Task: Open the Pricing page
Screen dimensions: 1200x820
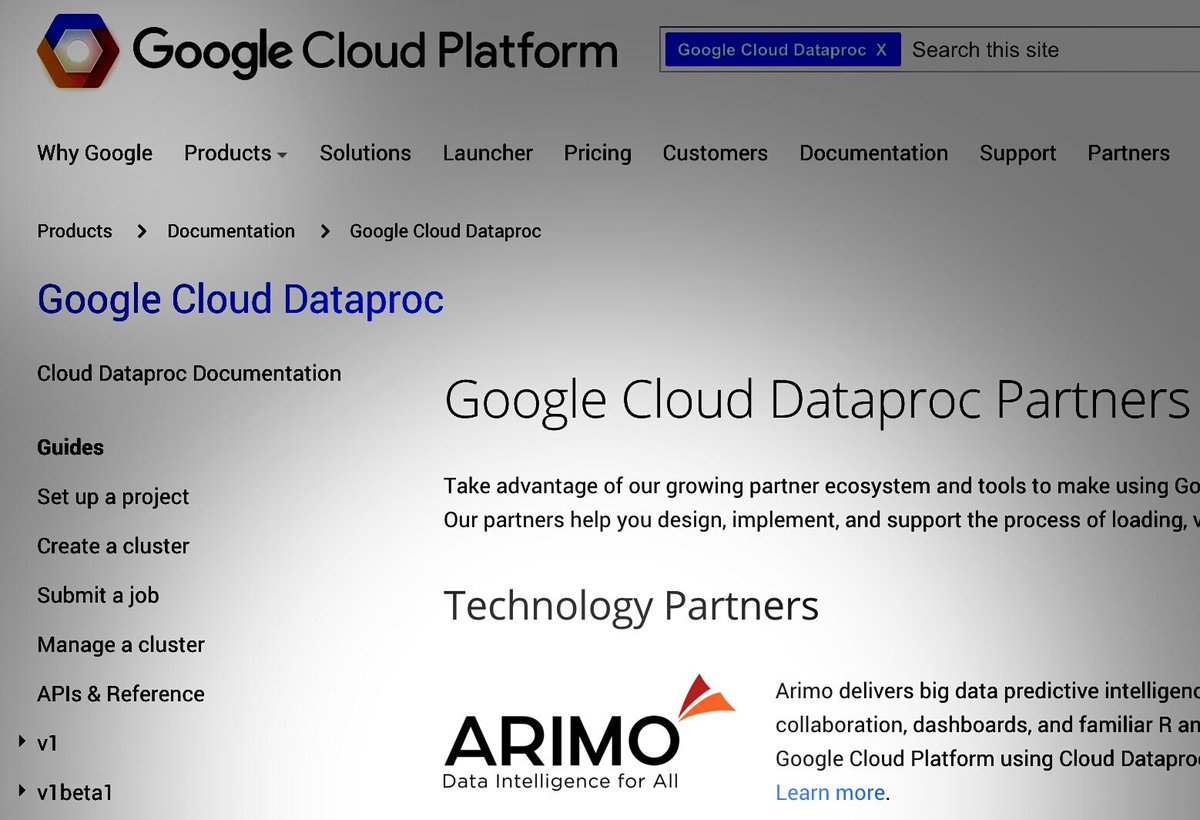Action: coord(597,153)
